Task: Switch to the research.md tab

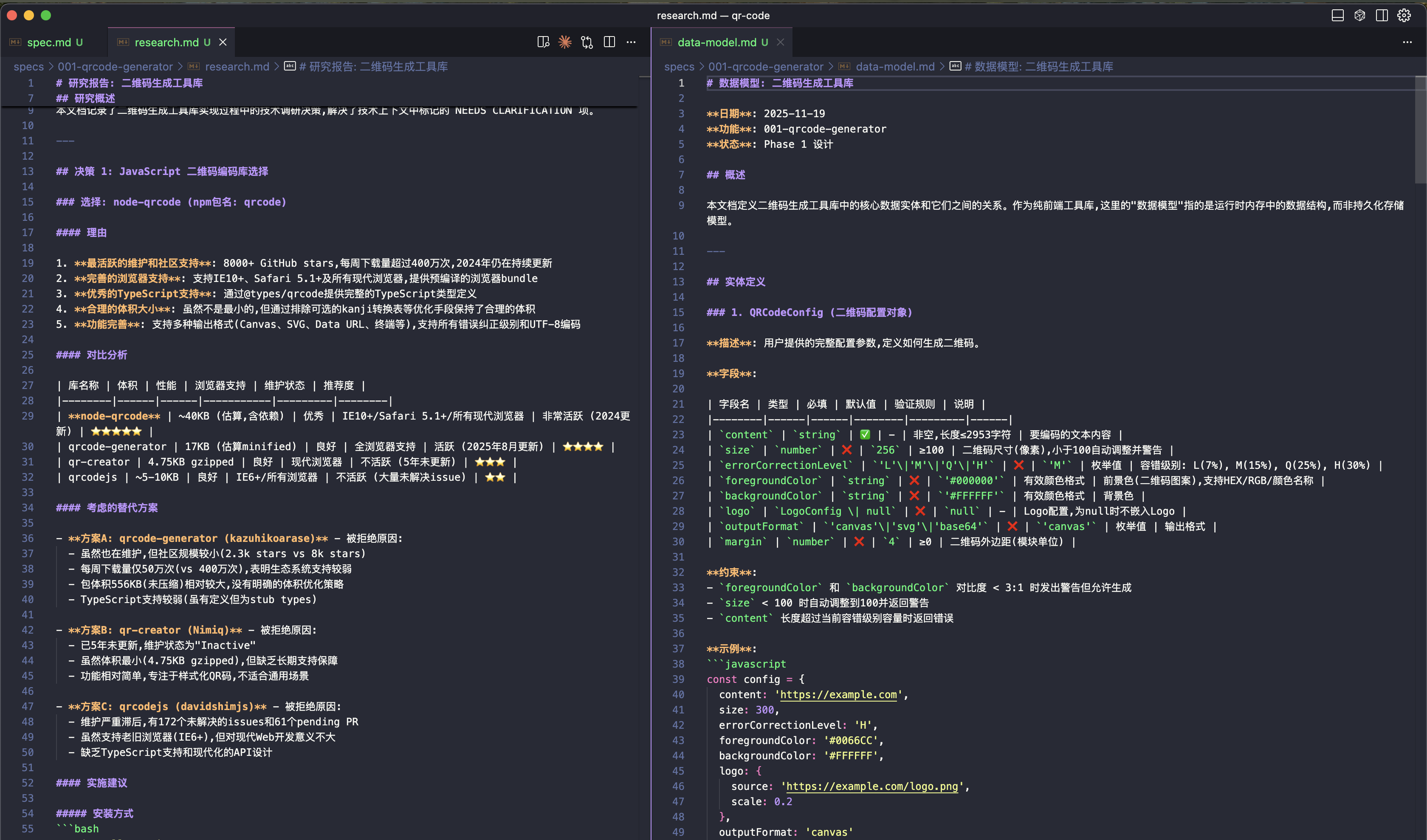Action: (x=166, y=42)
